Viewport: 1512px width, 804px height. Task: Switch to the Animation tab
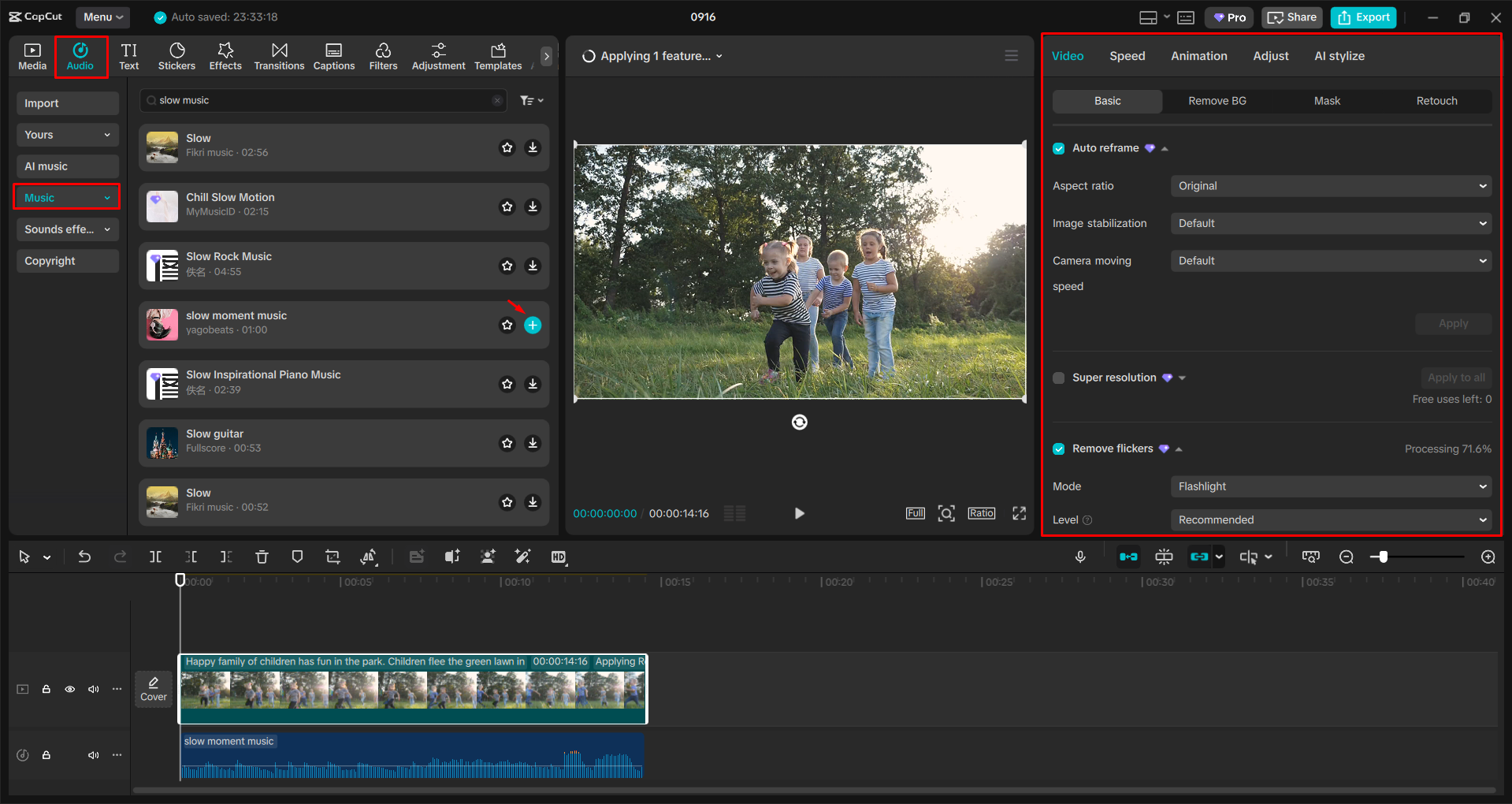pos(1198,56)
